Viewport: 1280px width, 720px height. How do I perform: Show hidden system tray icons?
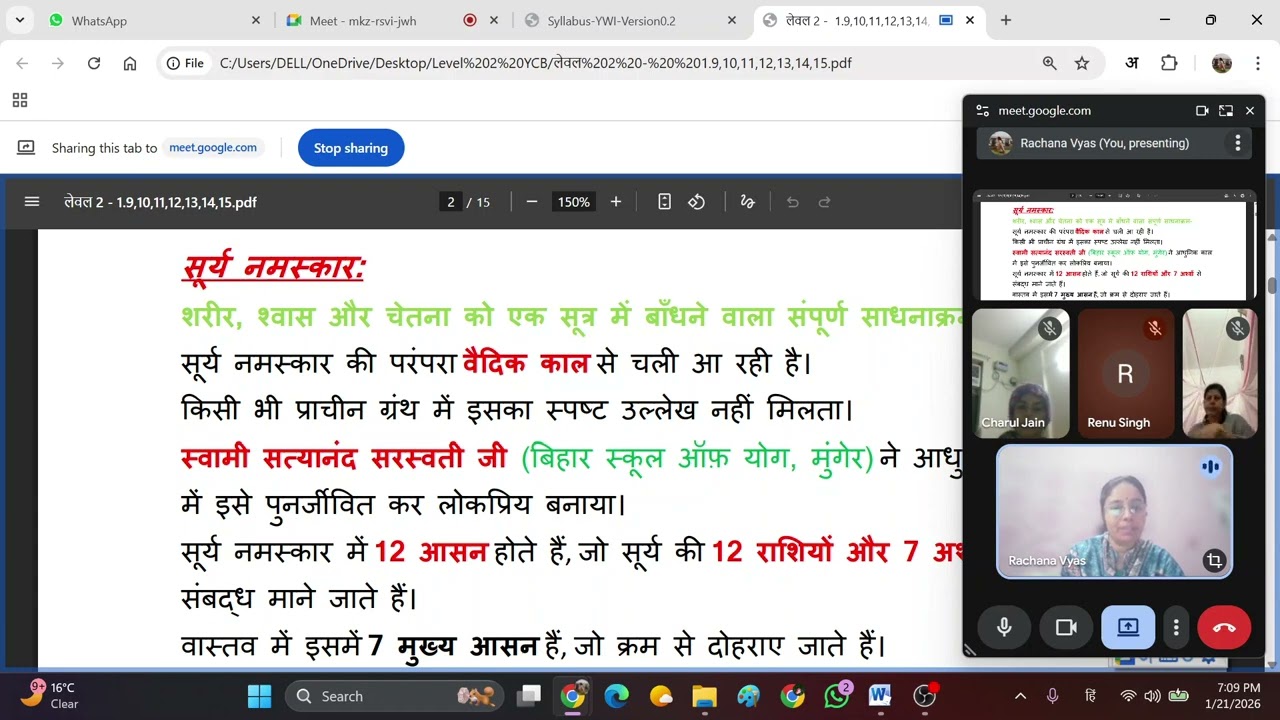[1020, 696]
